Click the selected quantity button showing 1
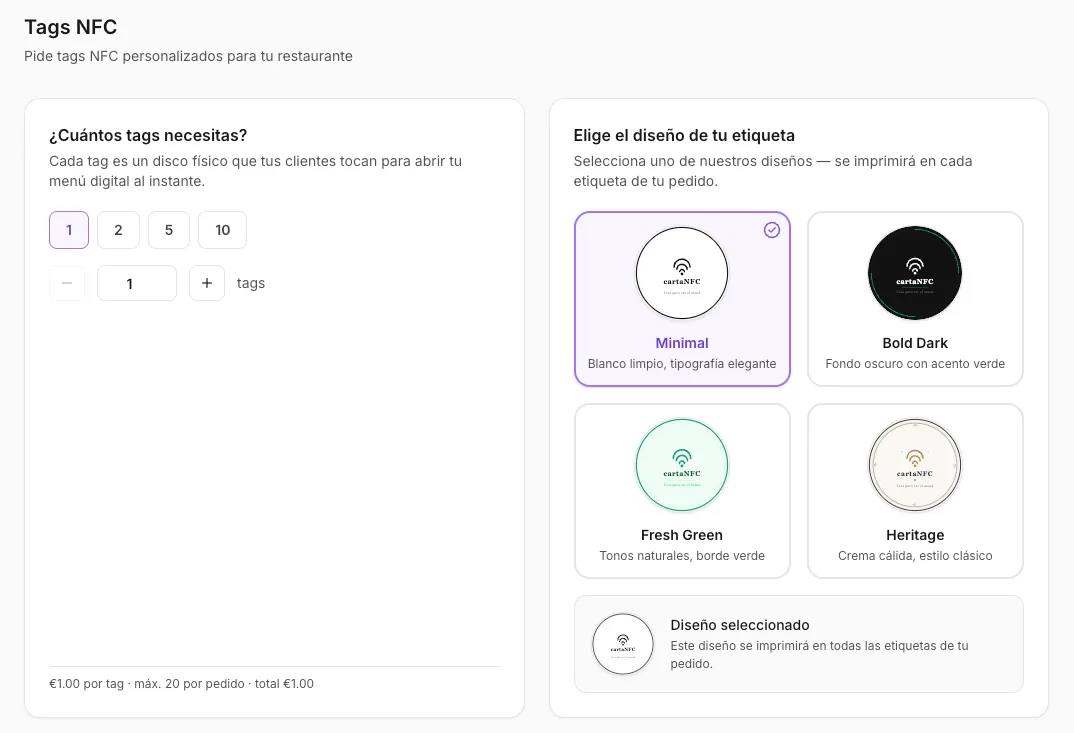Image resolution: width=1074 pixels, height=733 pixels. point(68,229)
